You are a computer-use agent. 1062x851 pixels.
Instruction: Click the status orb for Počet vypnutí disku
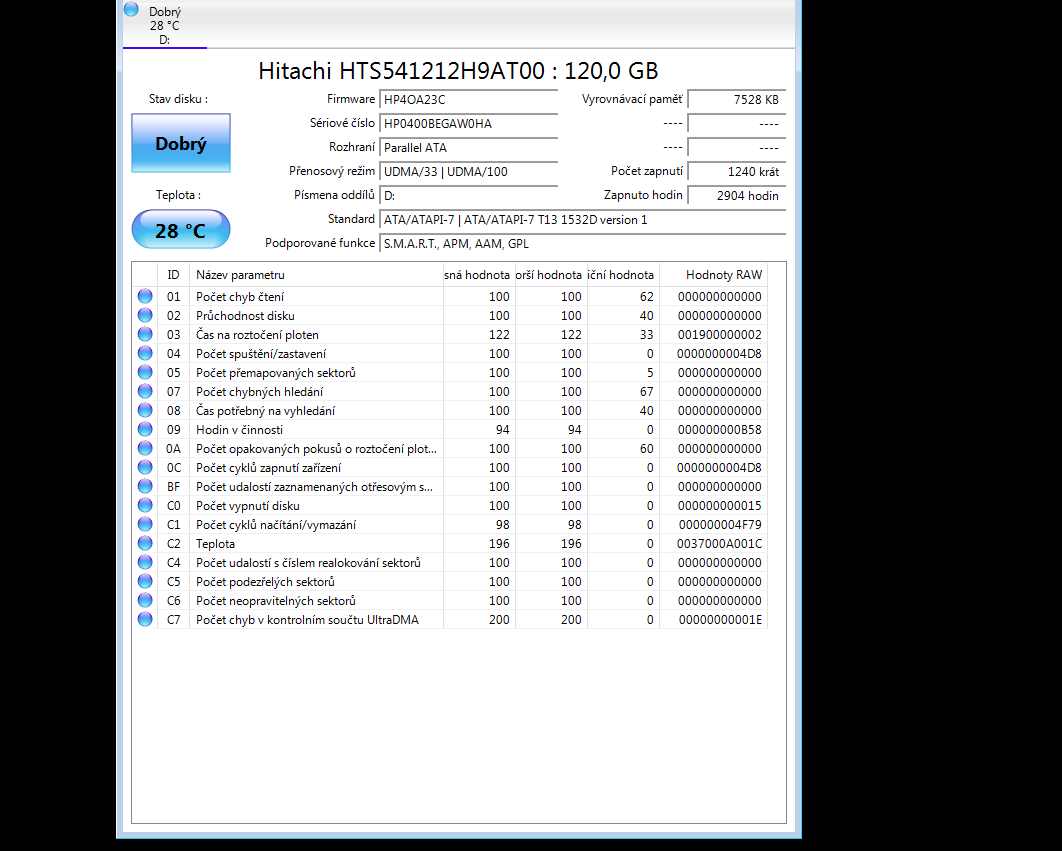pos(145,505)
